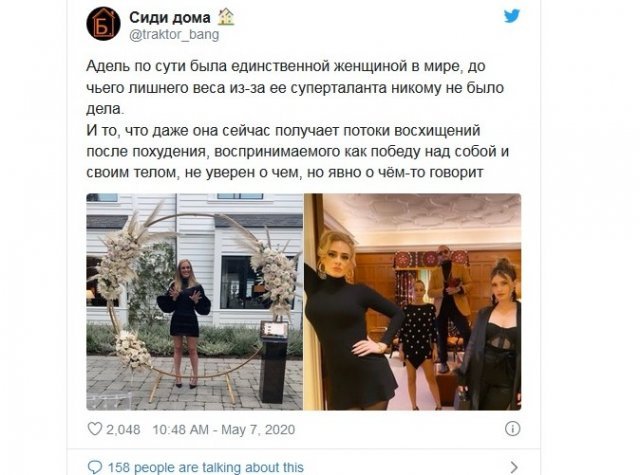This screenshot has width=640, height=475.
Task: Click the woman in polka-dot dress
Action: 418,344
